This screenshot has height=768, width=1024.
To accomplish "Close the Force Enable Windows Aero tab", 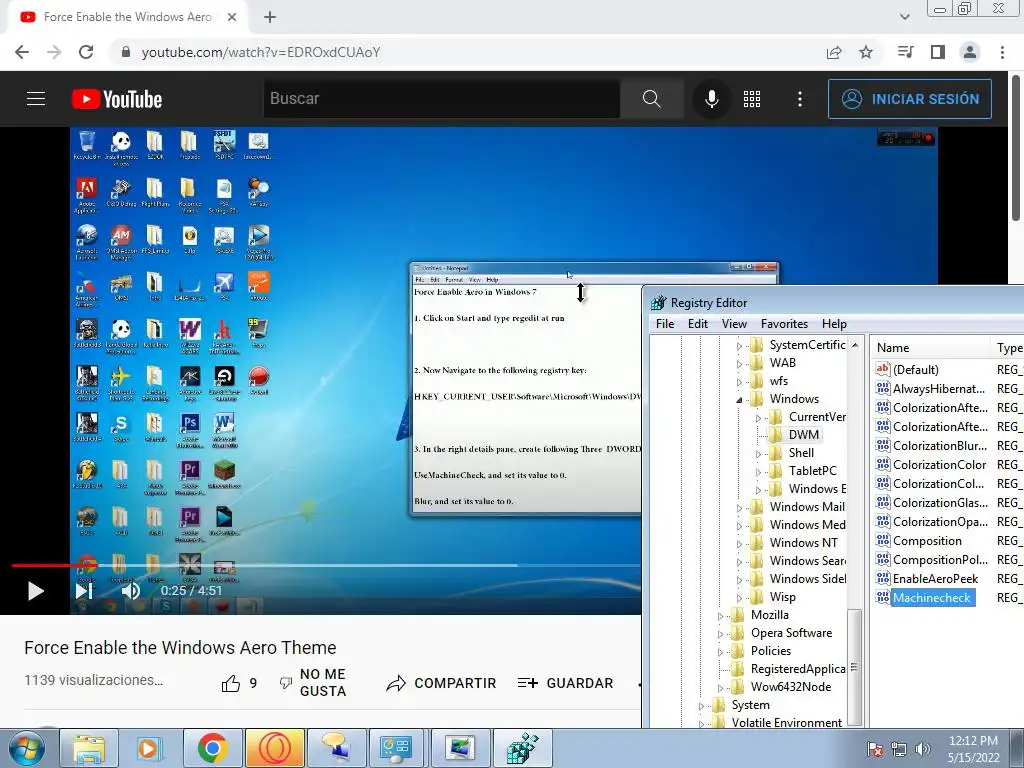I will (232, 18).
